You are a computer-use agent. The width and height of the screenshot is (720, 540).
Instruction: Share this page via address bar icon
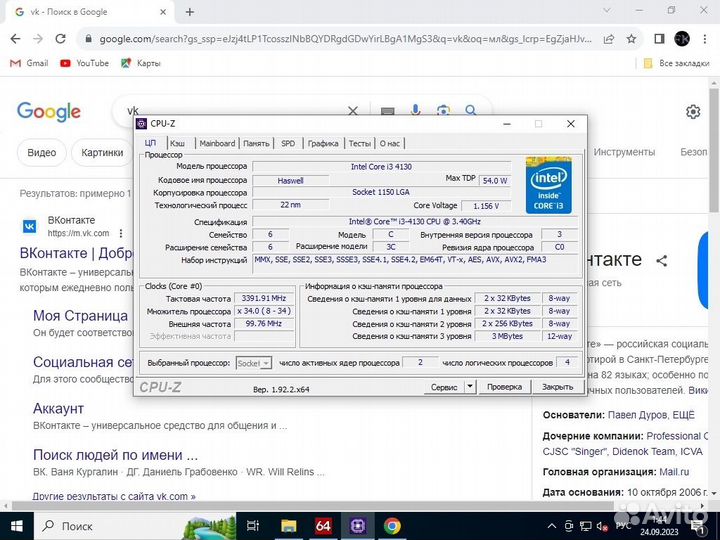[x=609, y=39]
